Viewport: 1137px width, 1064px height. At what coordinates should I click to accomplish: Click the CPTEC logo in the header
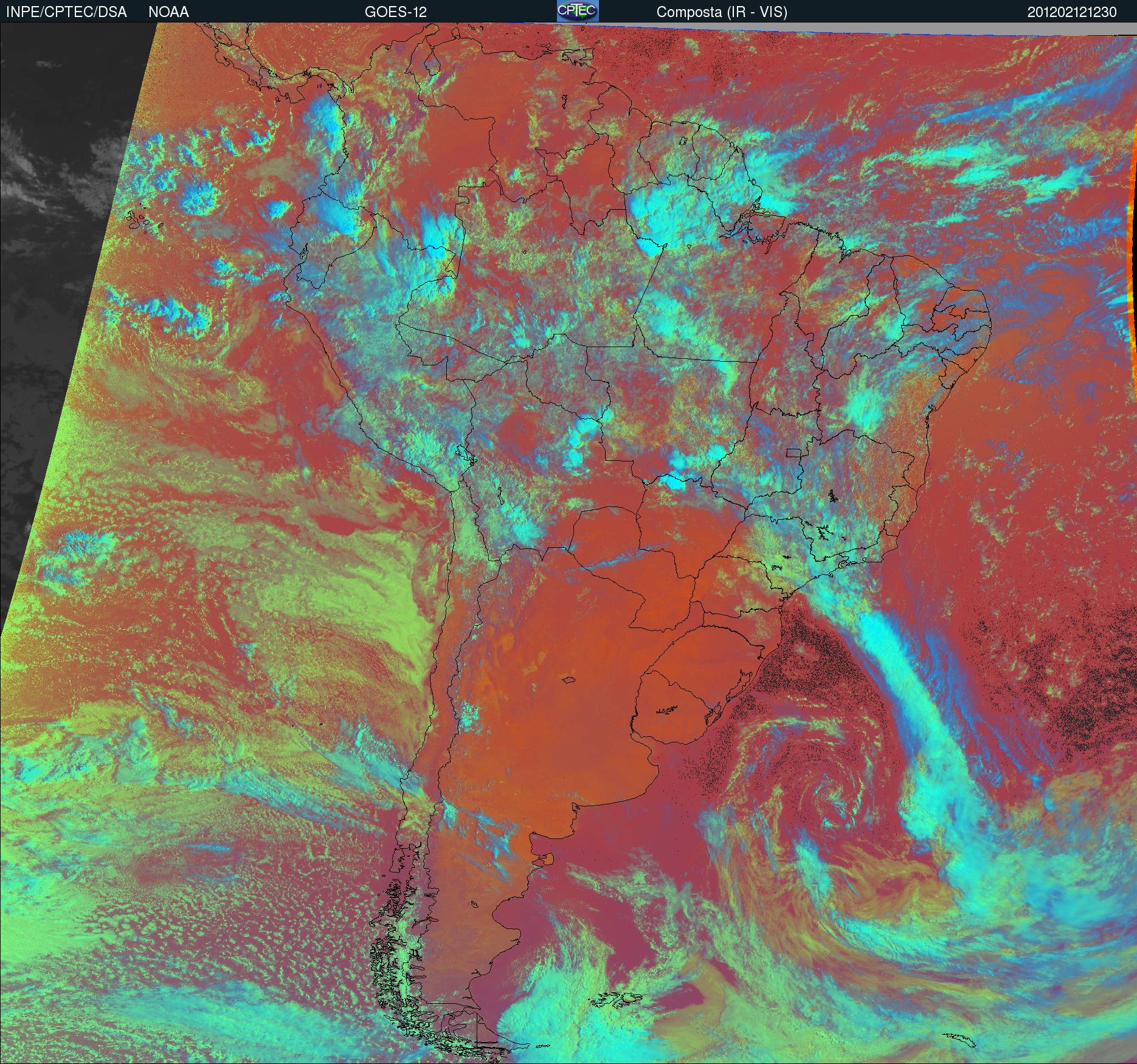[578, 11]
